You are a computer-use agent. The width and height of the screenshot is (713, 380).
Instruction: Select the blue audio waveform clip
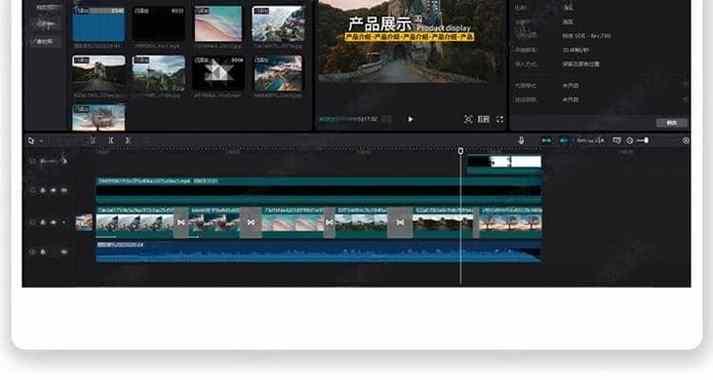pyautogui.click(x=318, y=252)
